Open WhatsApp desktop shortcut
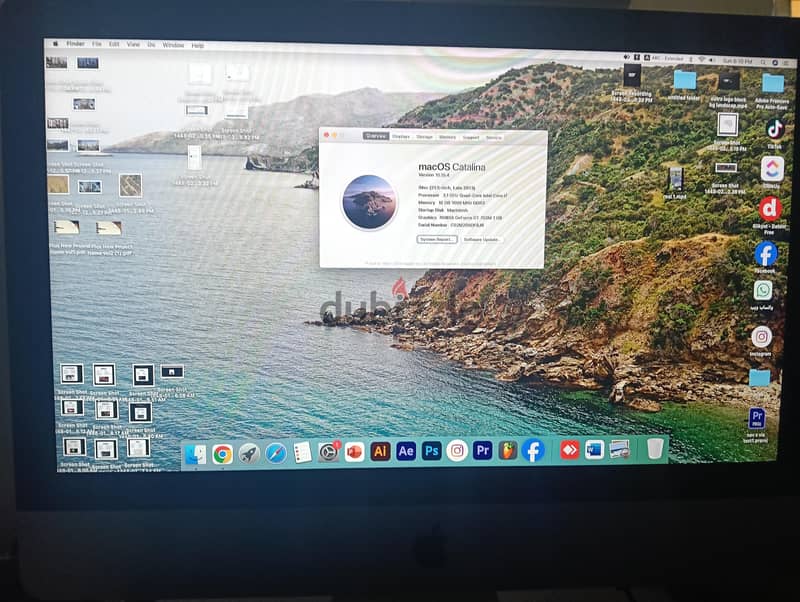The height and width of the screenshot is (602, 800). coord(763,290)
